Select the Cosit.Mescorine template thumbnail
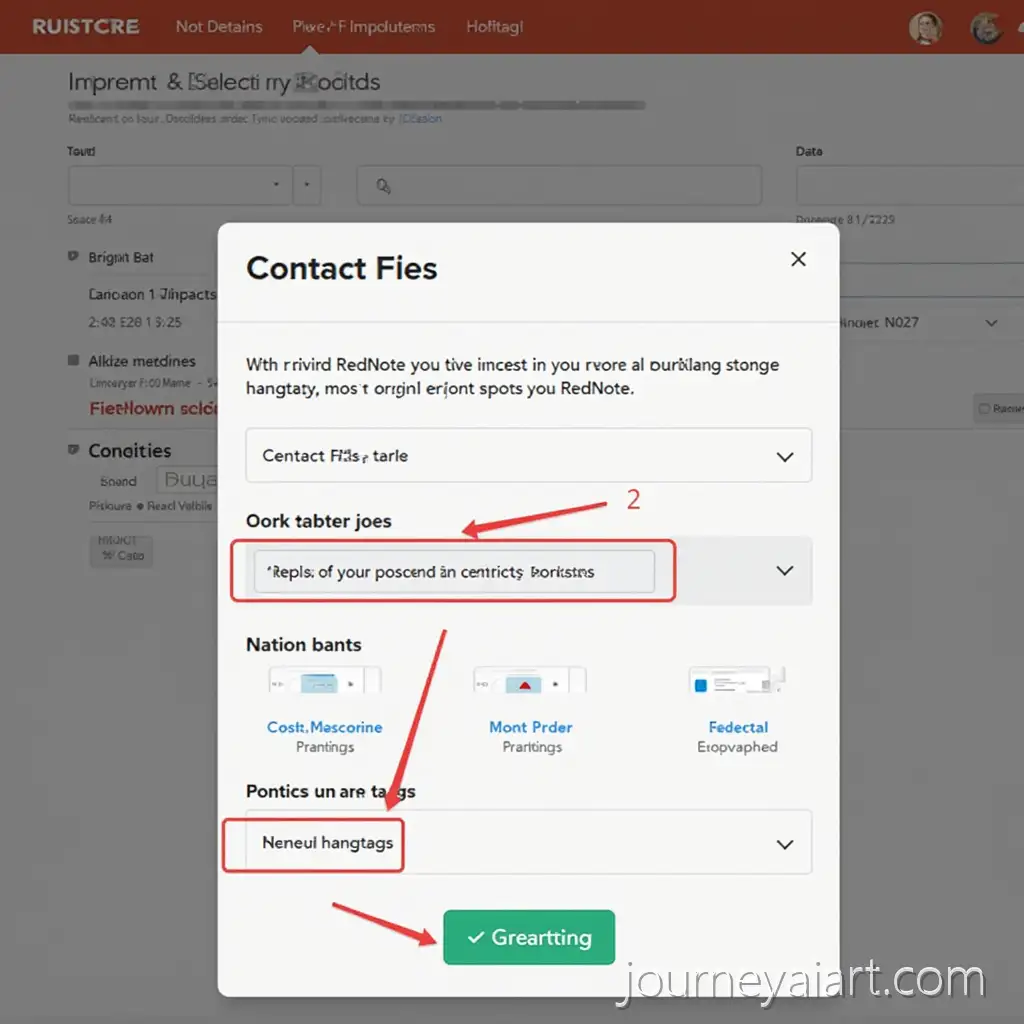 click(325, 682)
